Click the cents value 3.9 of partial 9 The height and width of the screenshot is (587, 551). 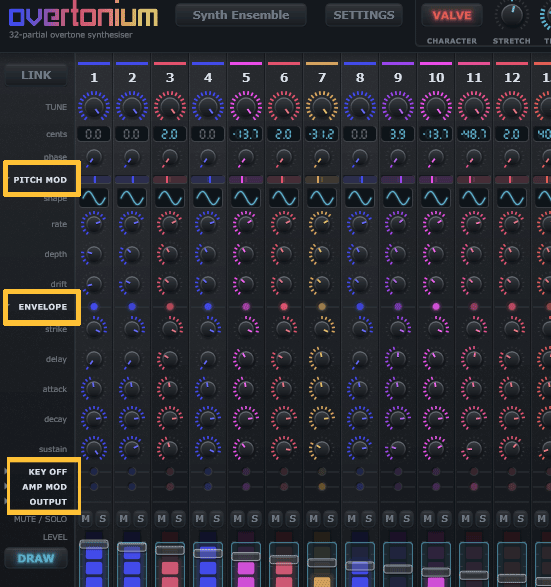coord(398,134)
